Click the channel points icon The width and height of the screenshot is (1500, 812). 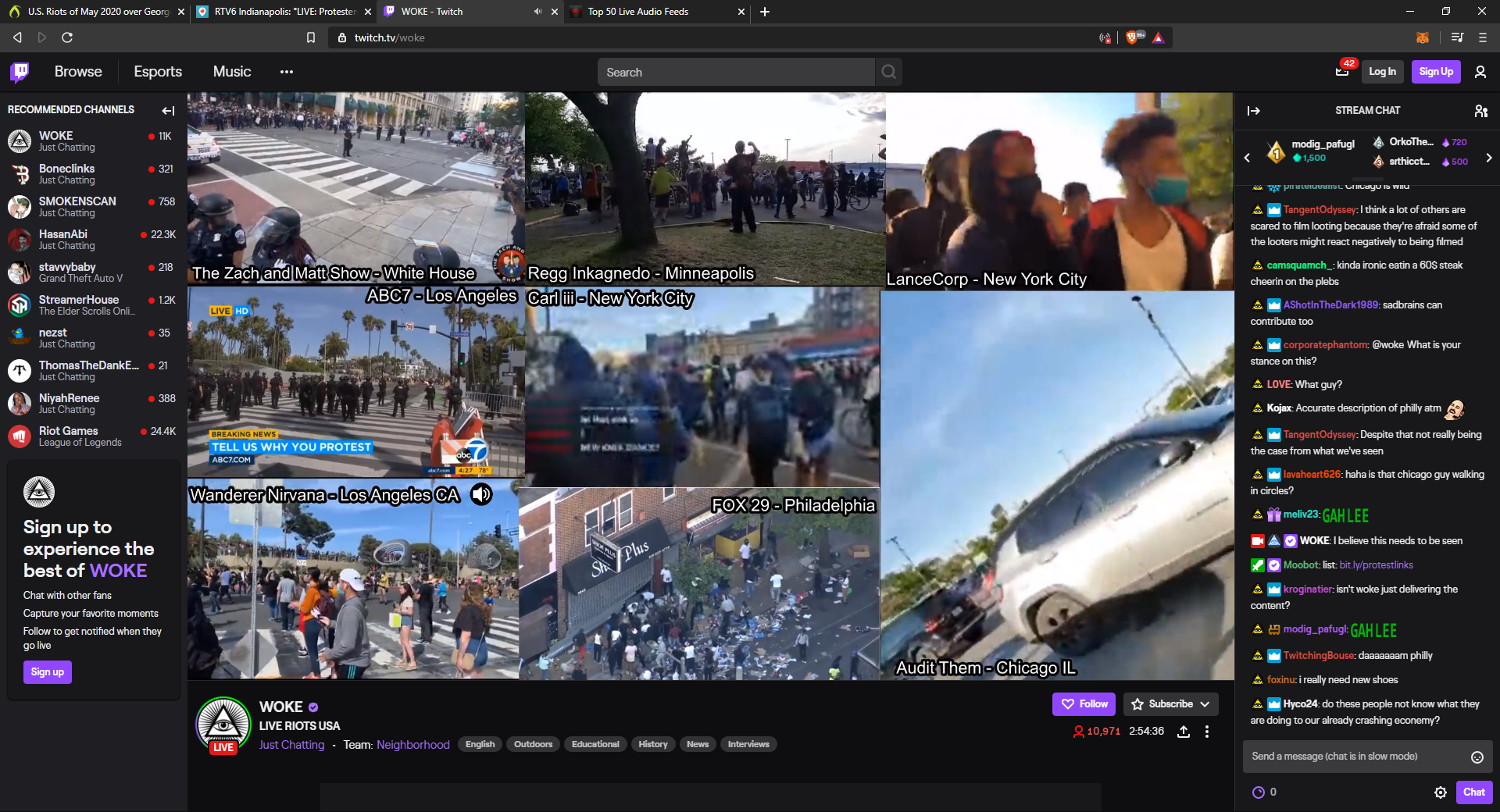click(1259, 792)
